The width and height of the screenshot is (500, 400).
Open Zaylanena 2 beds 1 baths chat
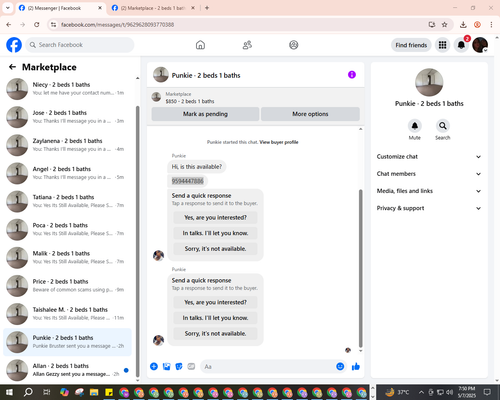(67, 145)
